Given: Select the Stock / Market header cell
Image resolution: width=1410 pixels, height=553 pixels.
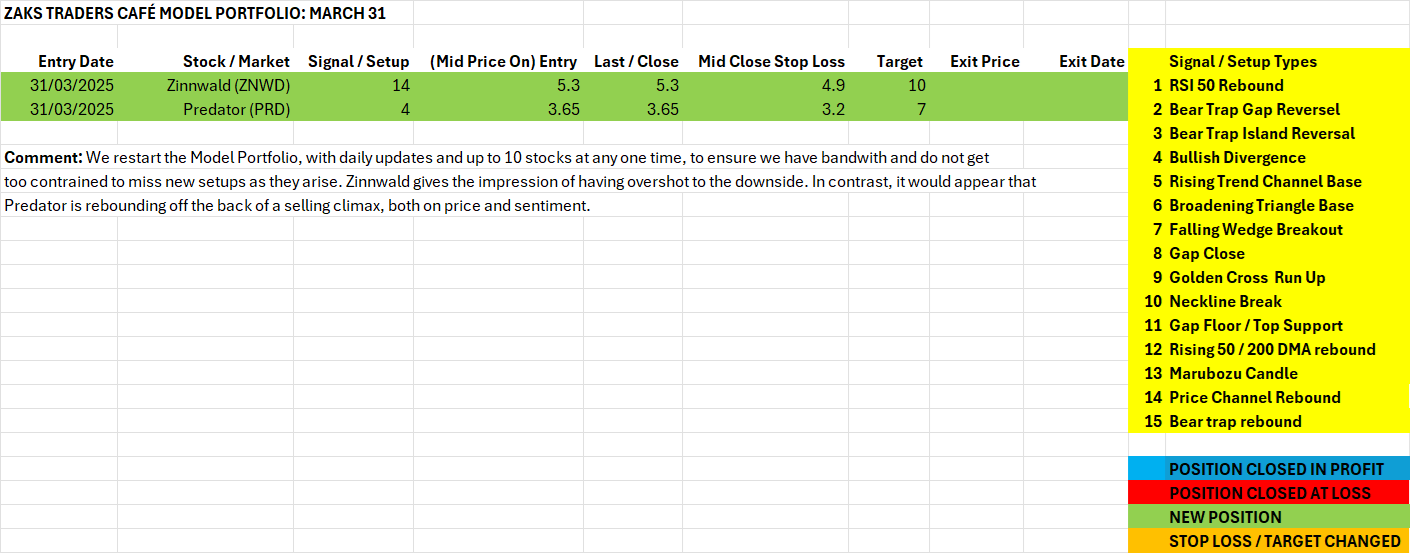Looking at the screenshot, I should point(236,61).
